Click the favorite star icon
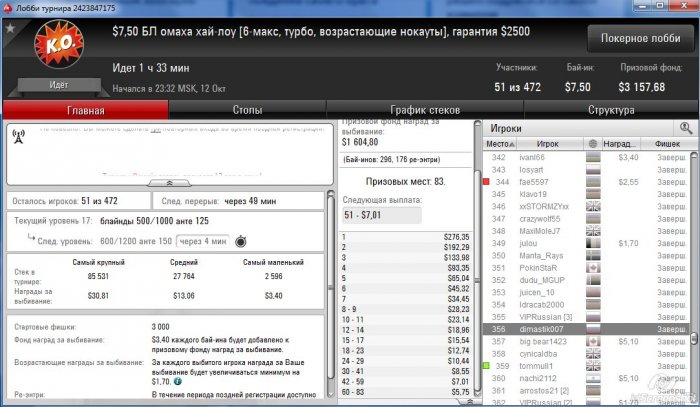 (x=10, y=29)
